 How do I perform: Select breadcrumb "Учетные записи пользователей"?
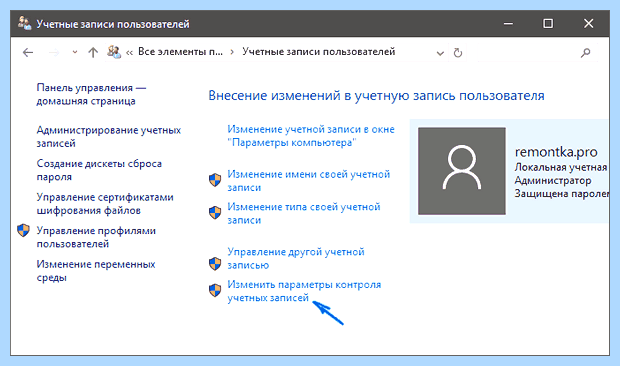[x=318, y=52]
